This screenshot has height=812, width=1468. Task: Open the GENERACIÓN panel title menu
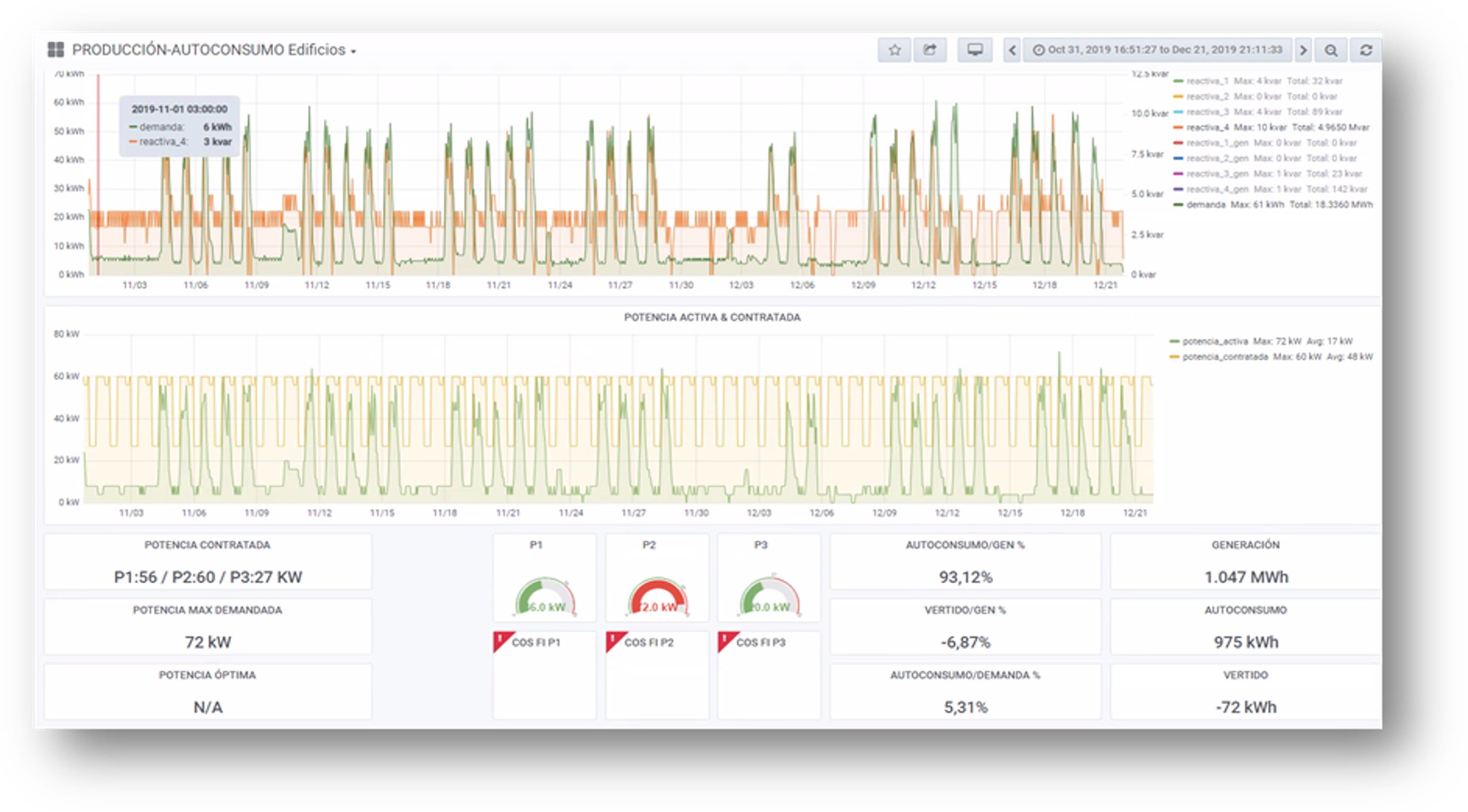(1245, 545)
